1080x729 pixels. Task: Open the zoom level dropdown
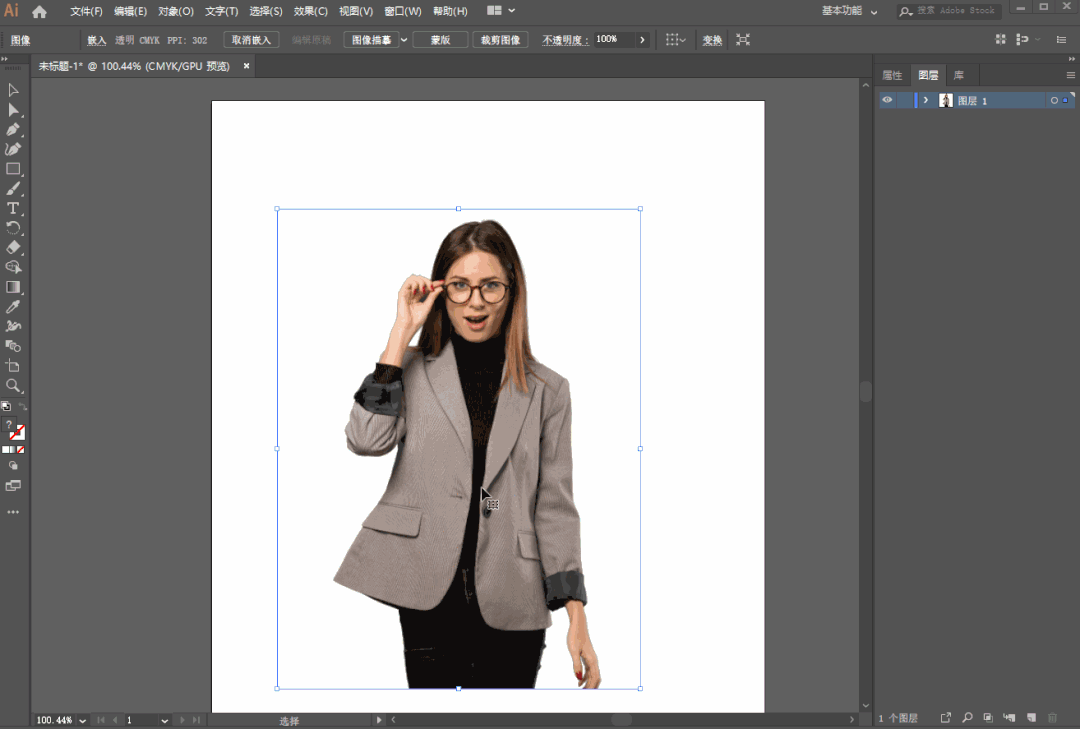pyautogui.click(x=82, y=720)
